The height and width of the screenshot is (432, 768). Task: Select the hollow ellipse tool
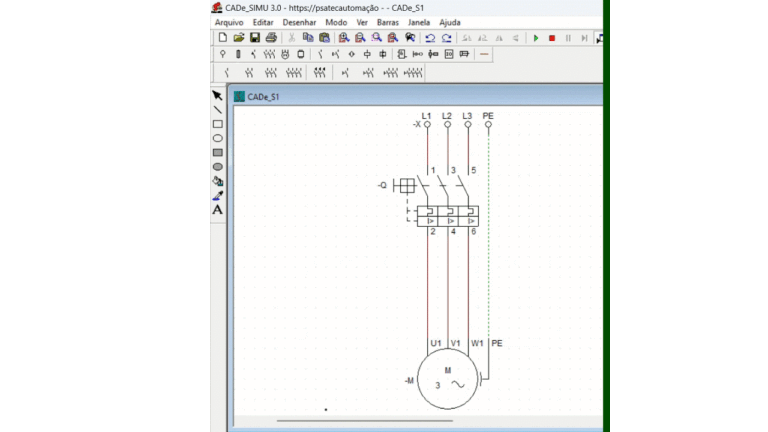217,138
